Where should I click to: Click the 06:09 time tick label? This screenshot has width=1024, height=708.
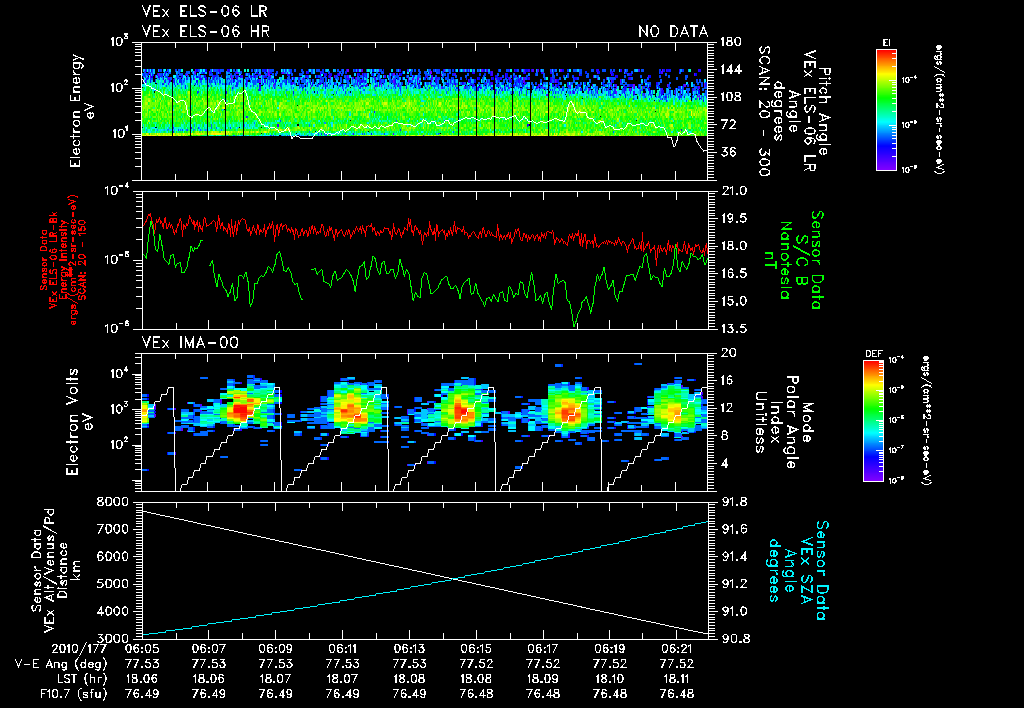pos(276,649)
